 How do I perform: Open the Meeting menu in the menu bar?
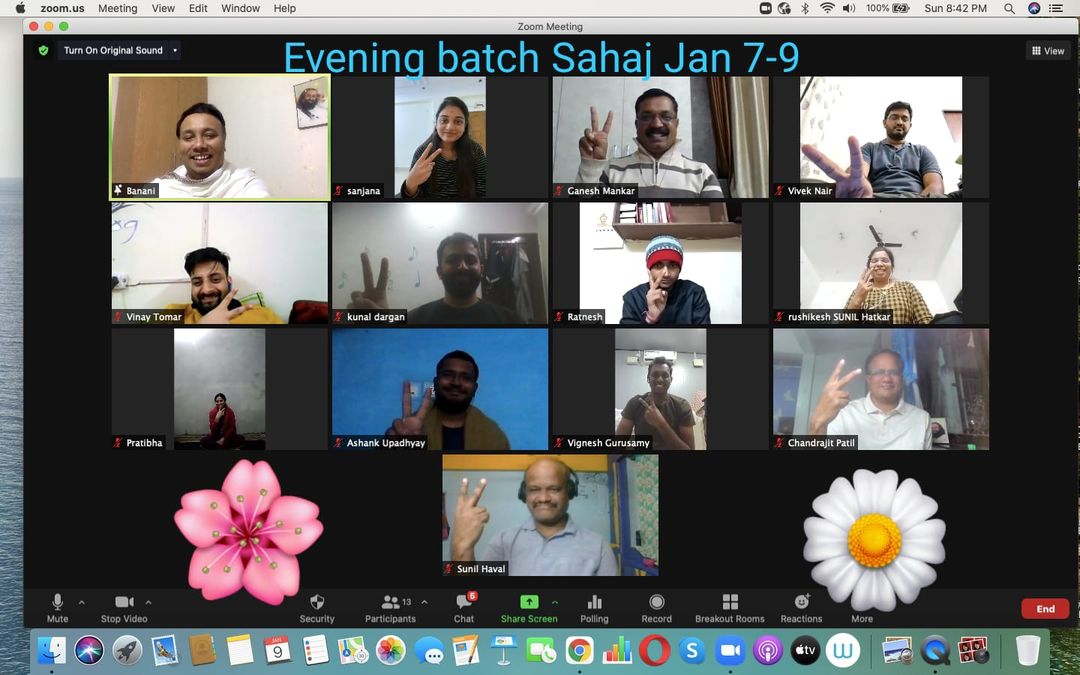[117, 8]
